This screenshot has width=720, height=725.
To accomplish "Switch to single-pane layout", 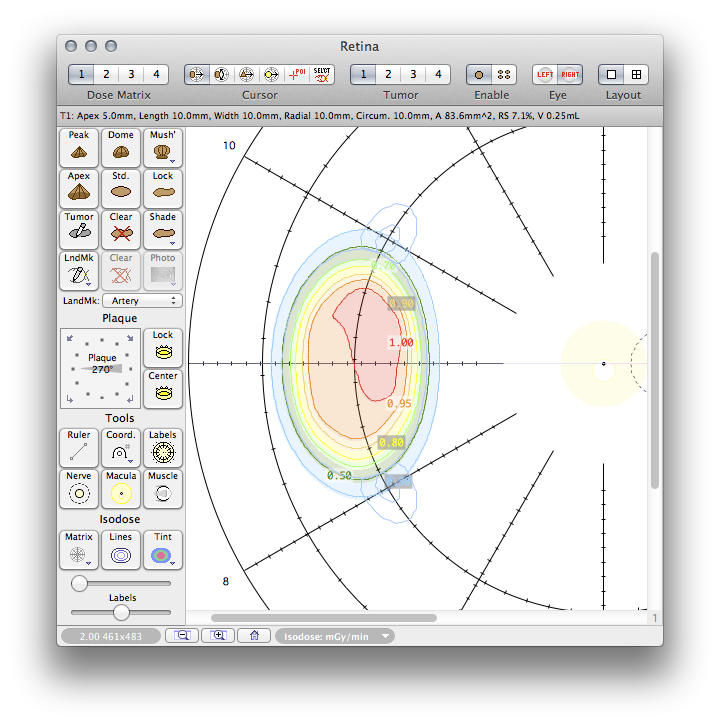I will [x=611, y=74].
